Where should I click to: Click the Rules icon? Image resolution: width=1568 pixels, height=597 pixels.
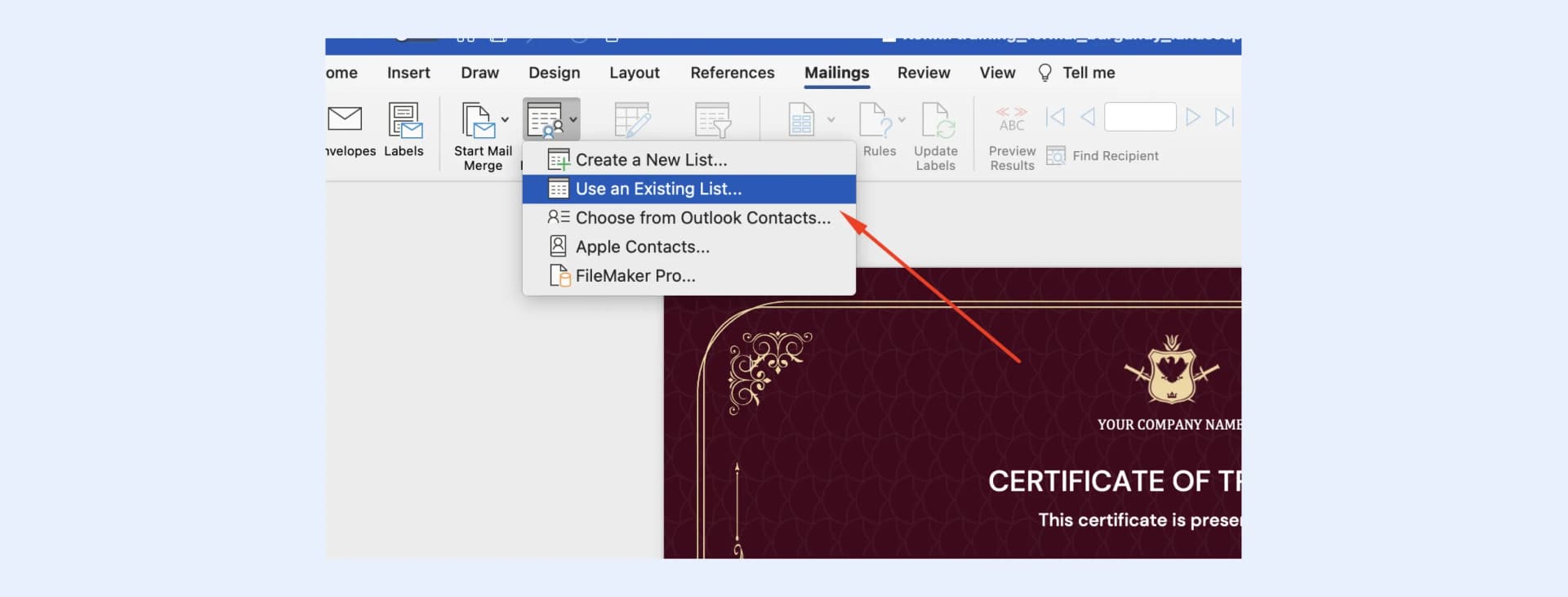[876, 120]
